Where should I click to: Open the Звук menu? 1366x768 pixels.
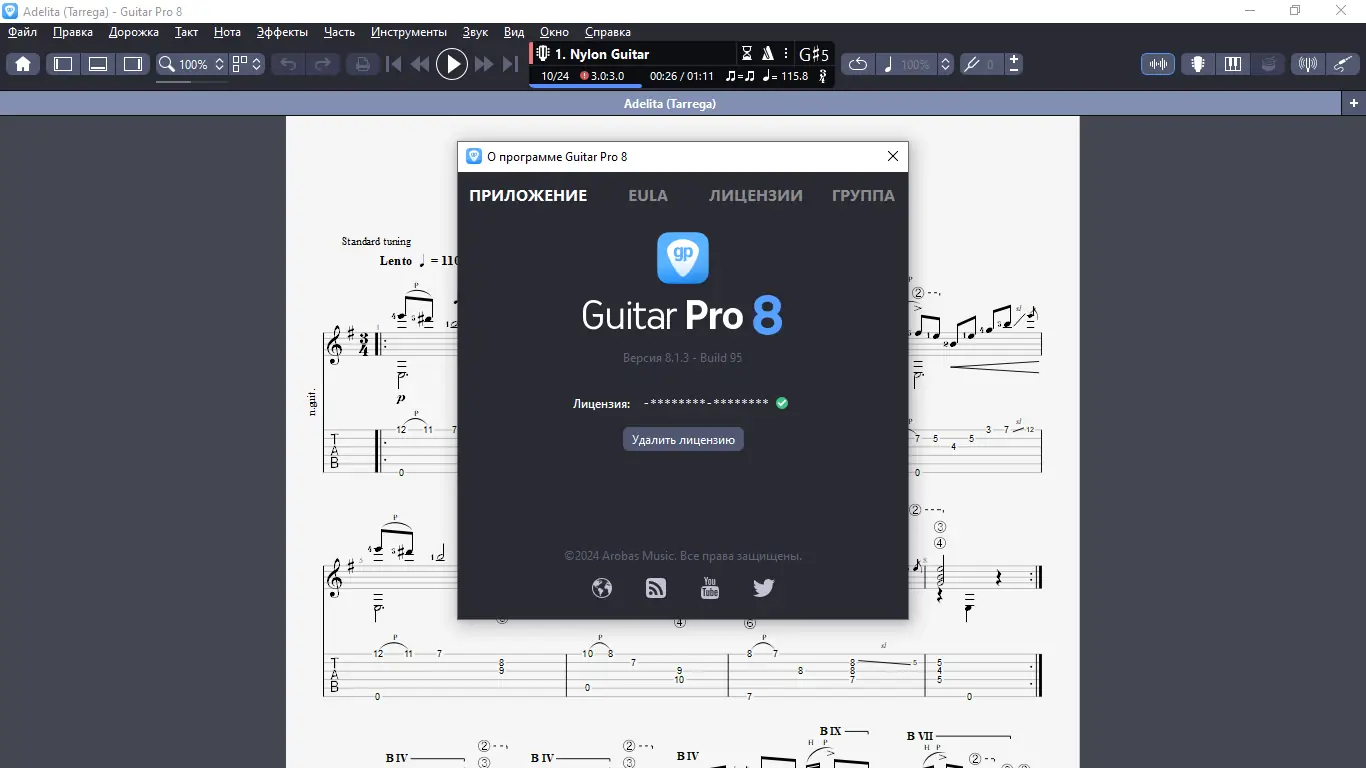(x=476, y=32)
